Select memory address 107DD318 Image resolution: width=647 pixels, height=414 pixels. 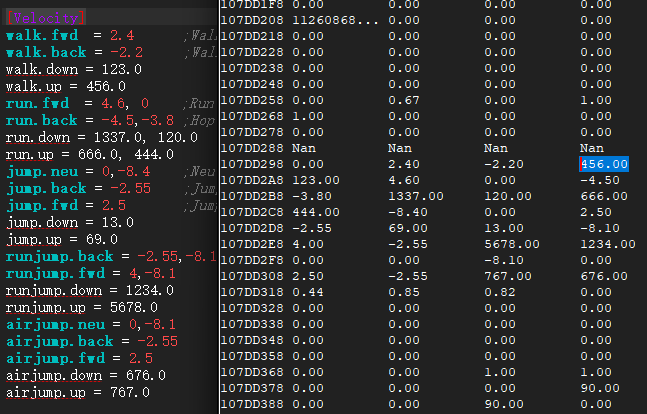[x=252, y=292]
